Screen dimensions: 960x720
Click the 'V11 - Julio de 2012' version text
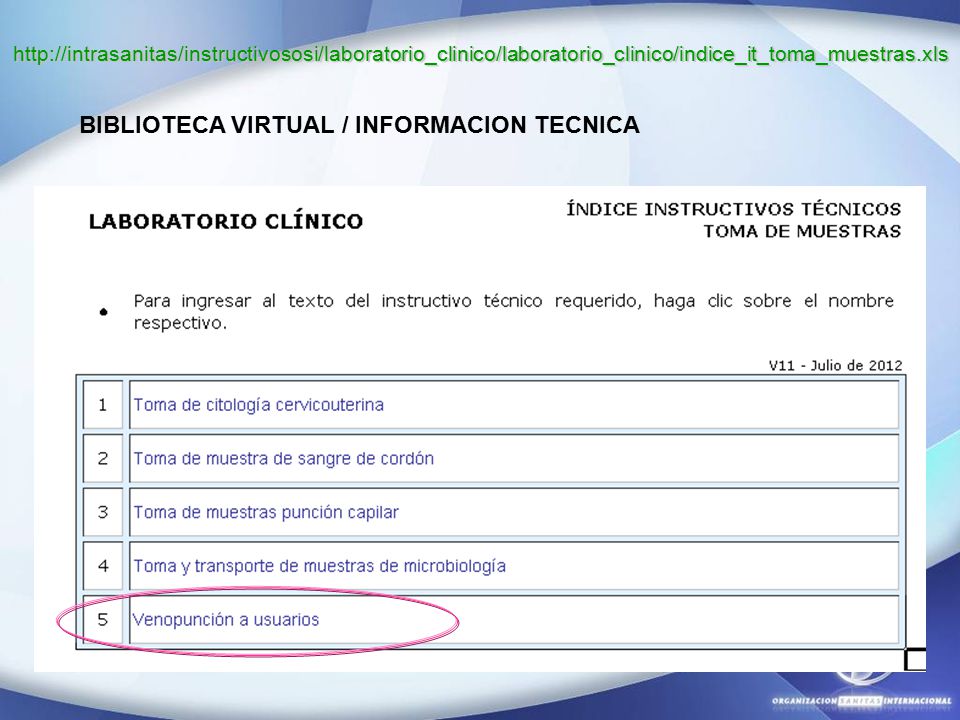click(836, 366)
